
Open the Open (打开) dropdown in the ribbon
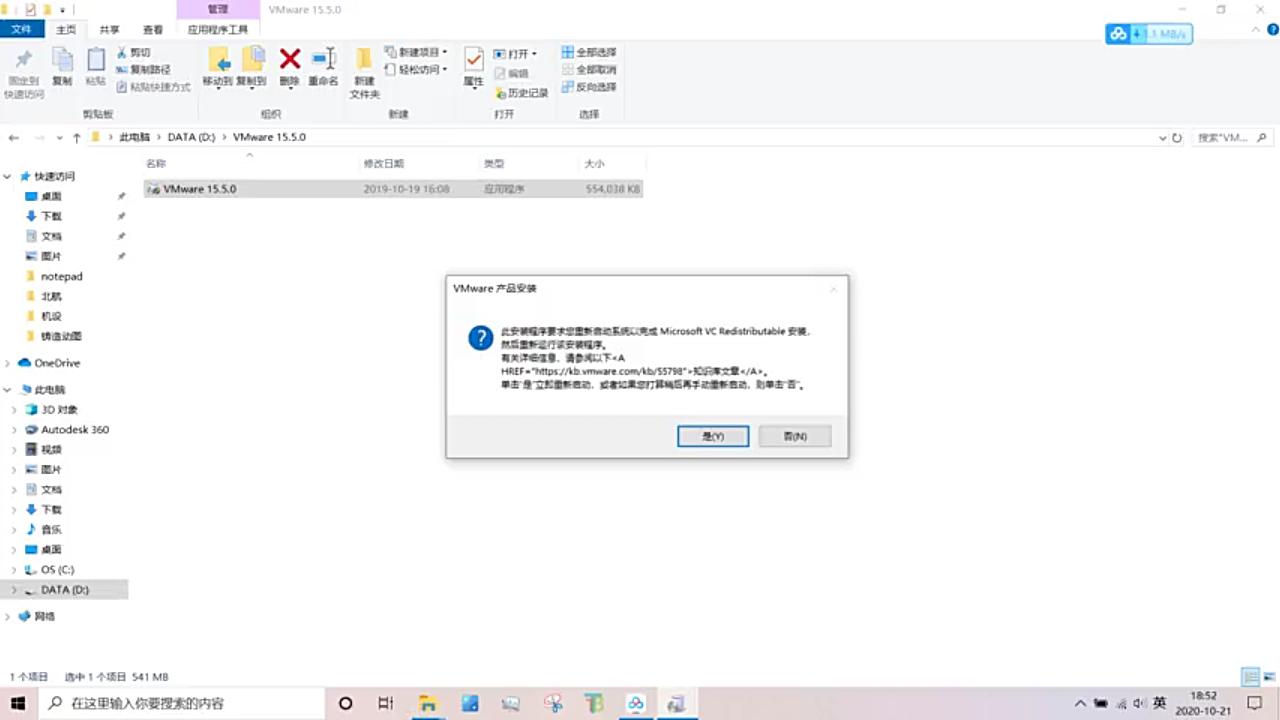point(516,53)
